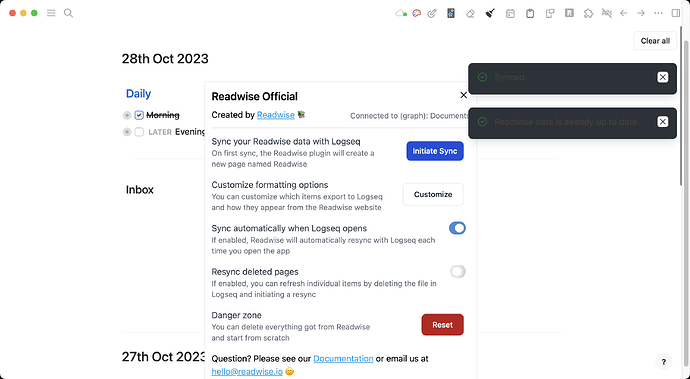Click the red Reset button
The height and width of the screenshot is (379, 690).
(442, 325)
